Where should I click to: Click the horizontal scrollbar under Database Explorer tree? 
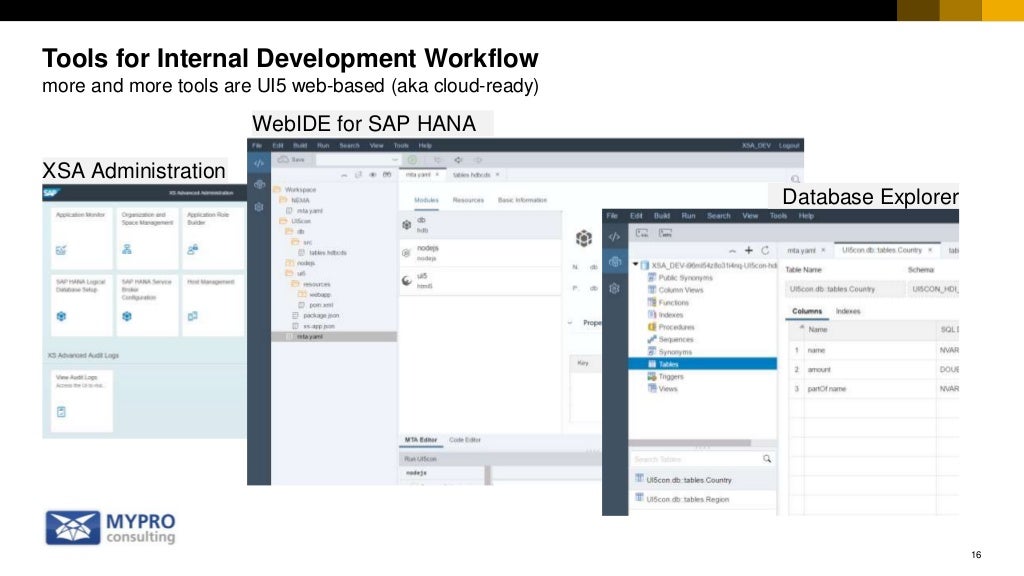click(690, 443)
